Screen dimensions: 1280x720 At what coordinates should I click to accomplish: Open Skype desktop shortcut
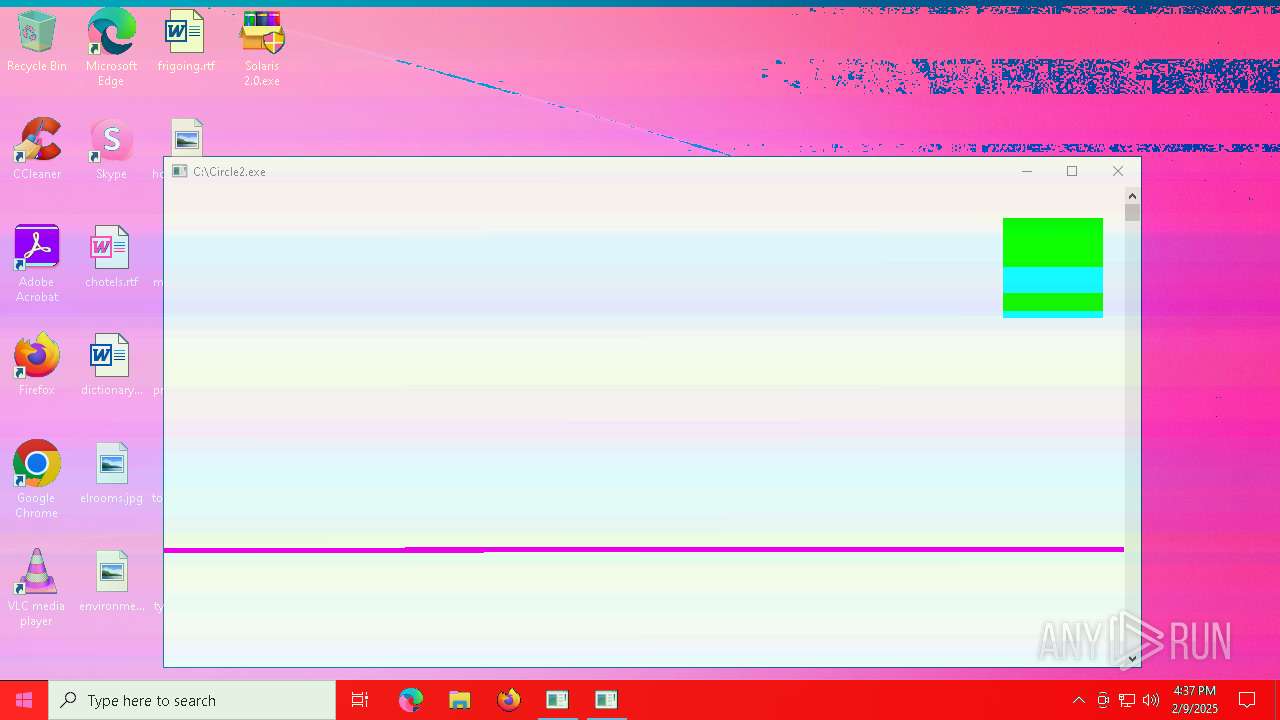111,149
